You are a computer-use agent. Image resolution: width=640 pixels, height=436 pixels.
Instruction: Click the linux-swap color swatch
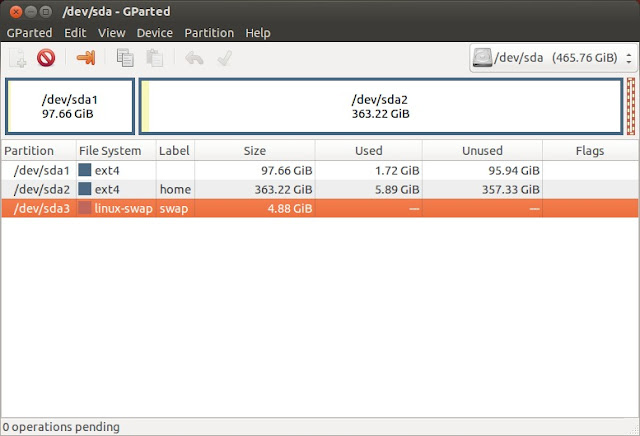tap(85, 208)
